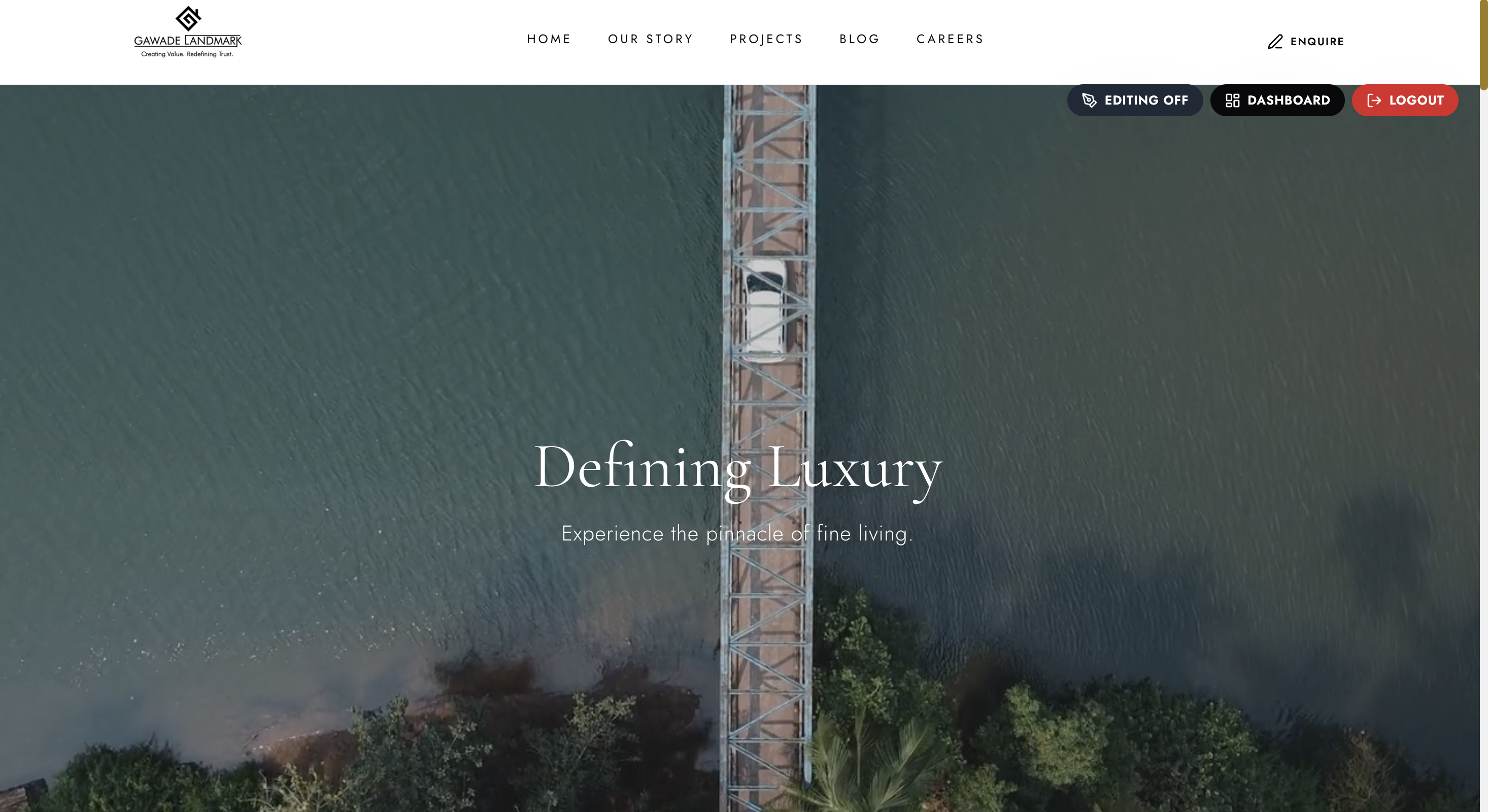The image size is (1488, 812).
Task: Open the Home nav item
Action: click(x=548, y=39)
